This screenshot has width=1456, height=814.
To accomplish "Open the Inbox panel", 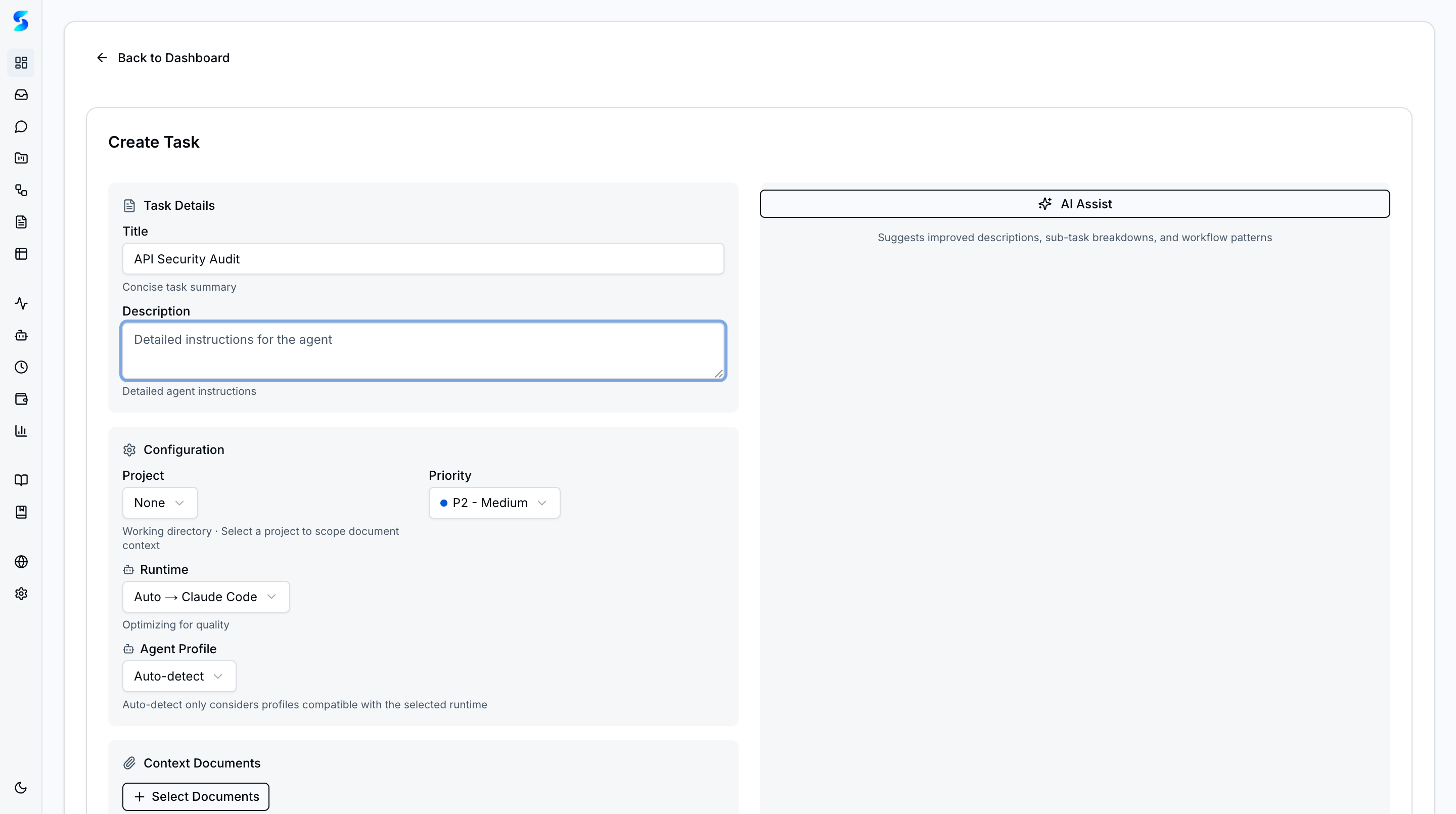I will [x=21, y=95].
